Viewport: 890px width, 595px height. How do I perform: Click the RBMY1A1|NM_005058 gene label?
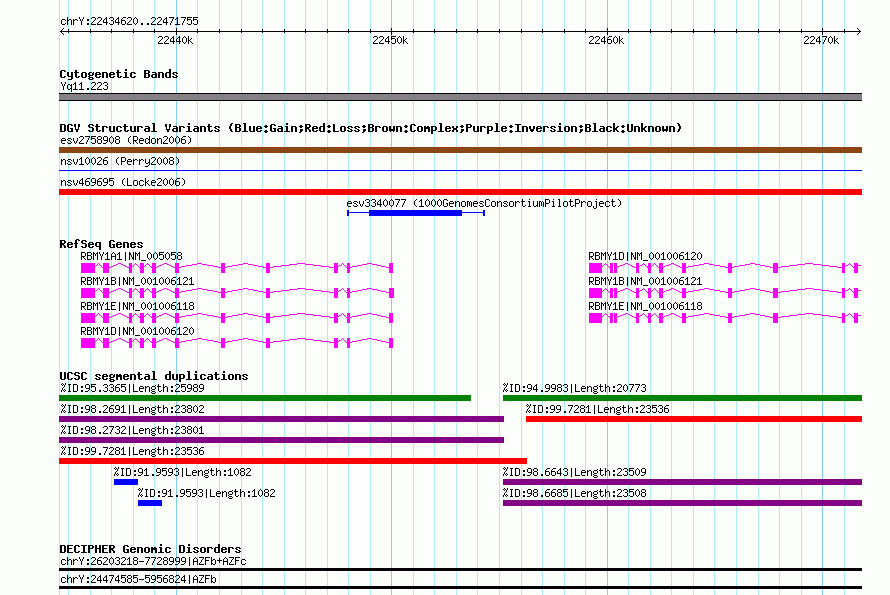131,256
